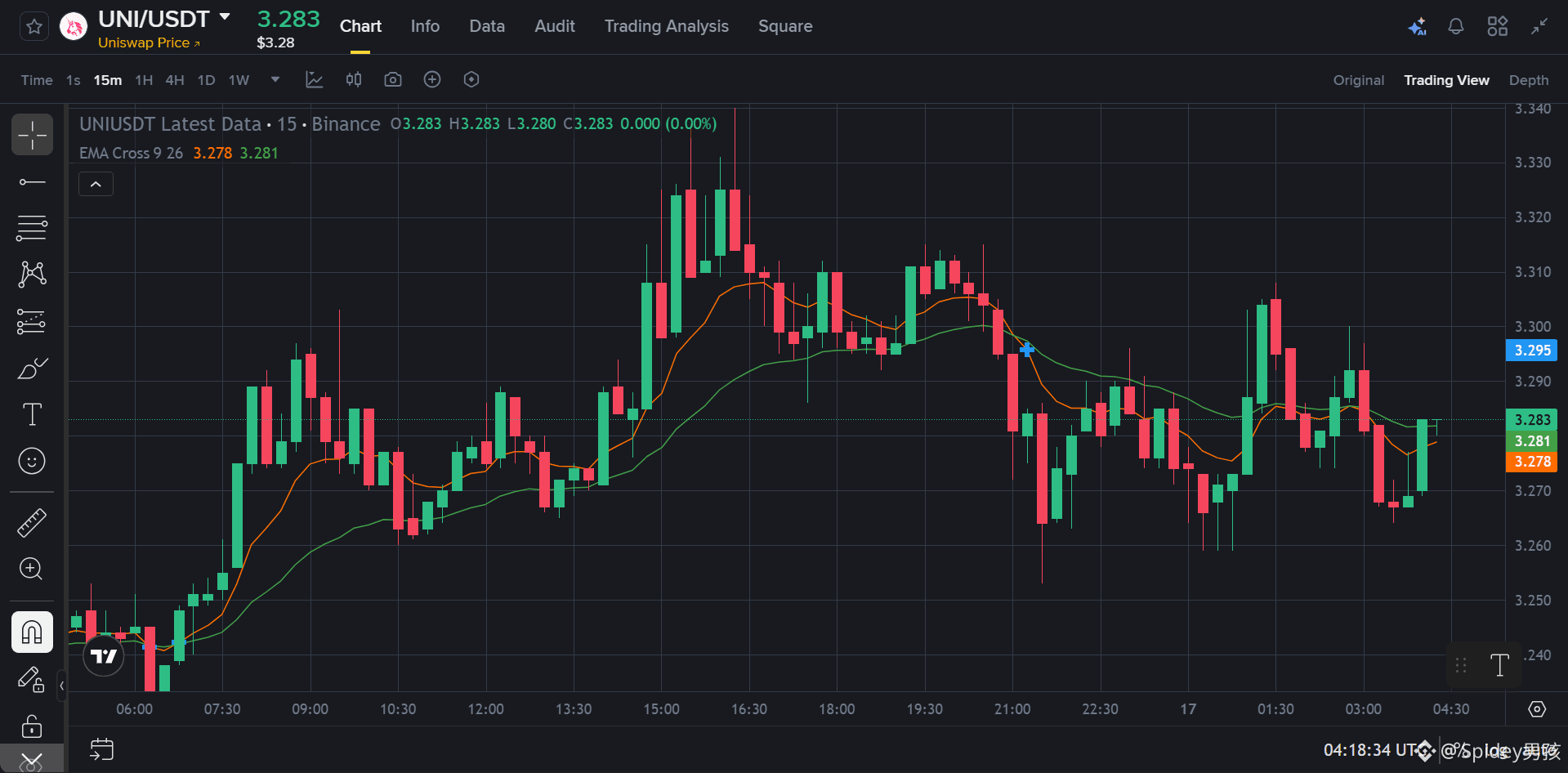Add UNI/USDT to favorites star
1568x773 pixels.
coord(34,27)
